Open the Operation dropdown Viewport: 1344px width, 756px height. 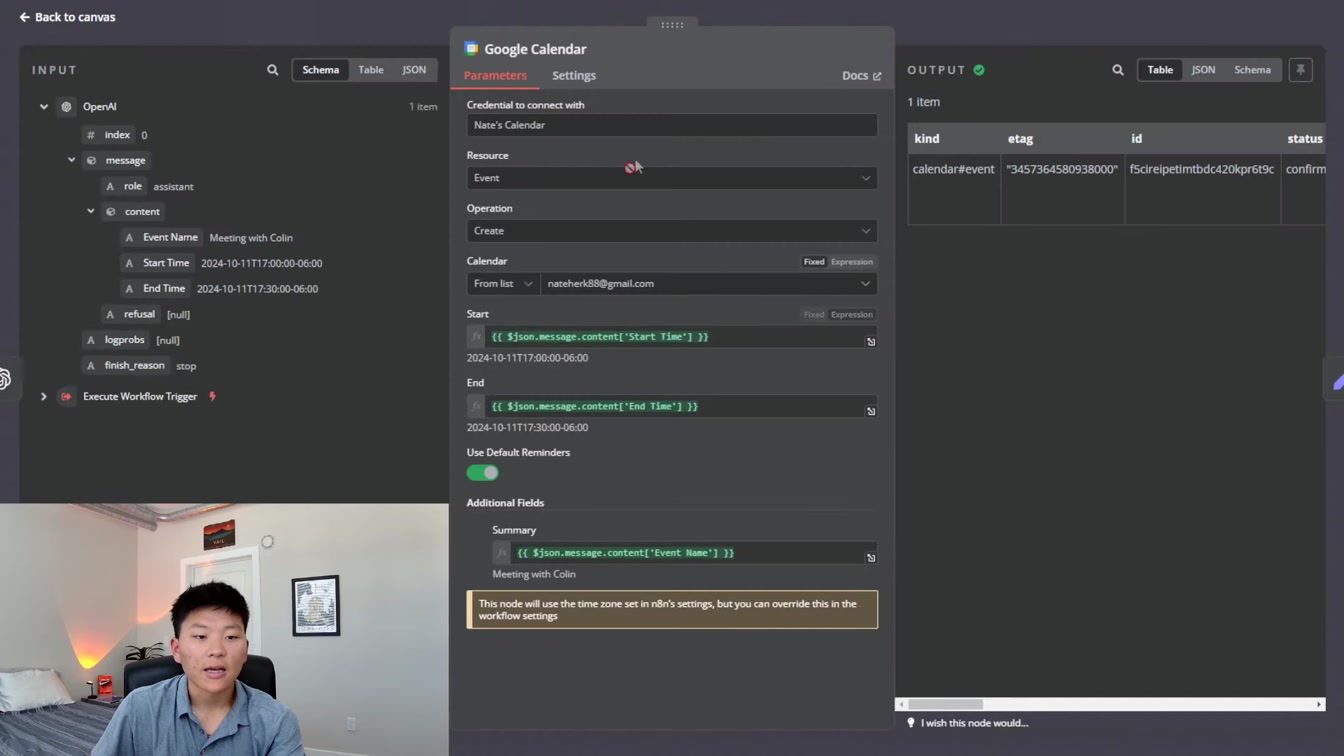click(x=672, y=231)
